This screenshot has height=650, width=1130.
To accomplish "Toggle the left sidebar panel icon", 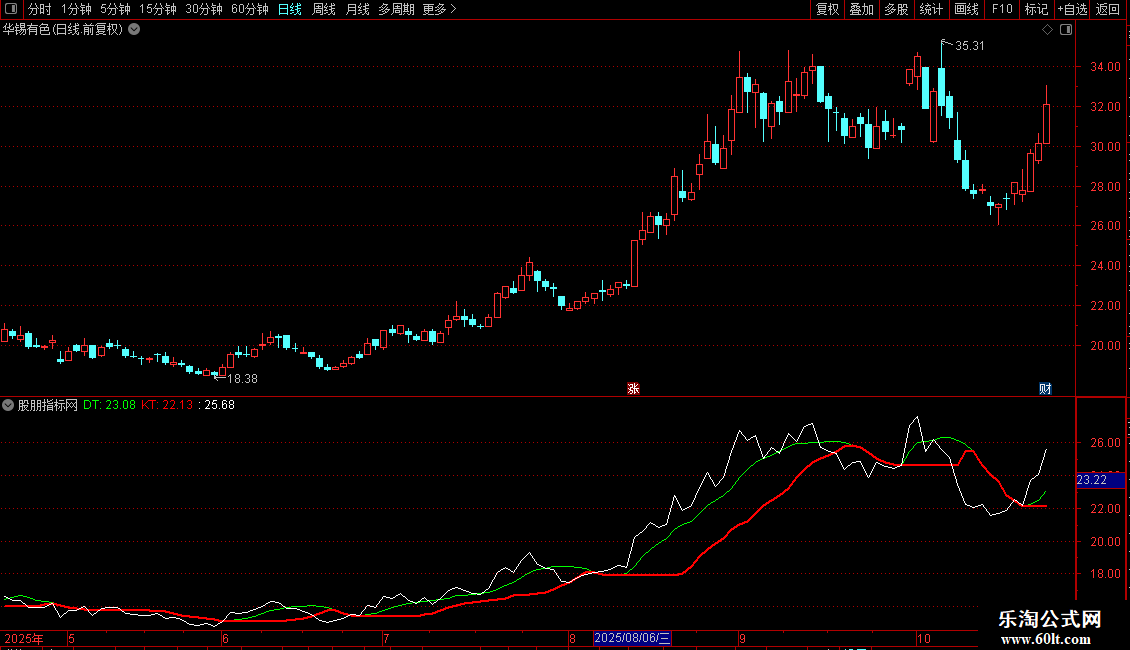I will point(11,9).
